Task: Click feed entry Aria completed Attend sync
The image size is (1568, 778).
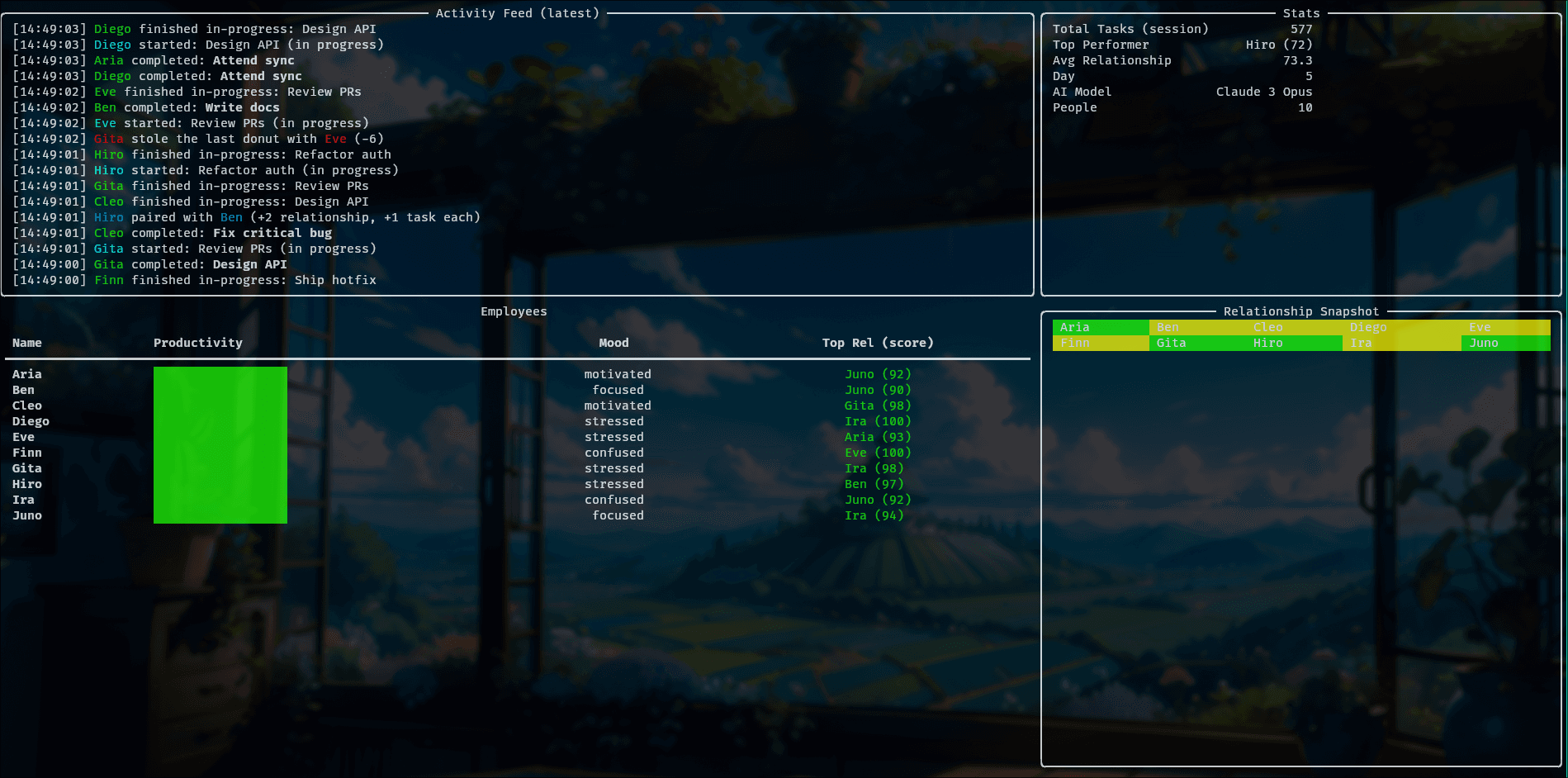Action: pos(154,60)
